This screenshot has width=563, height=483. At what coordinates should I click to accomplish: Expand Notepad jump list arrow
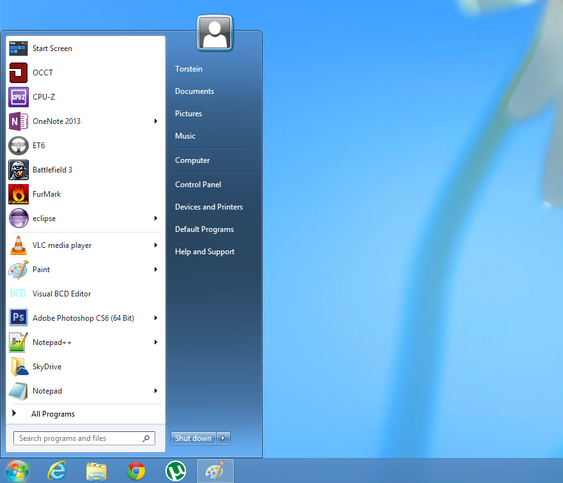coord(155,391)
